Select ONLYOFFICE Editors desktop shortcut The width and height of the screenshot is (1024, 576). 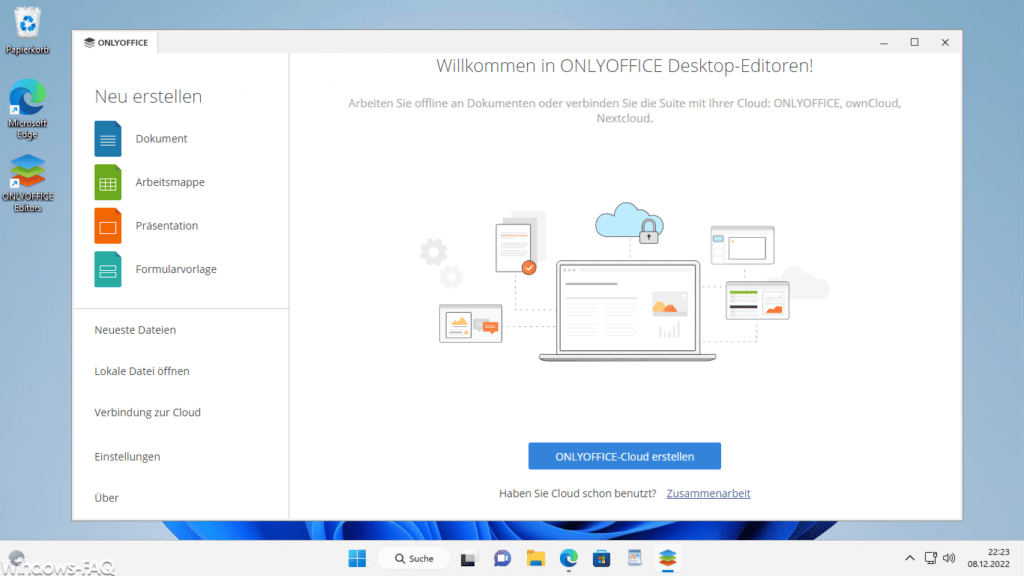(x=27, y=184)
